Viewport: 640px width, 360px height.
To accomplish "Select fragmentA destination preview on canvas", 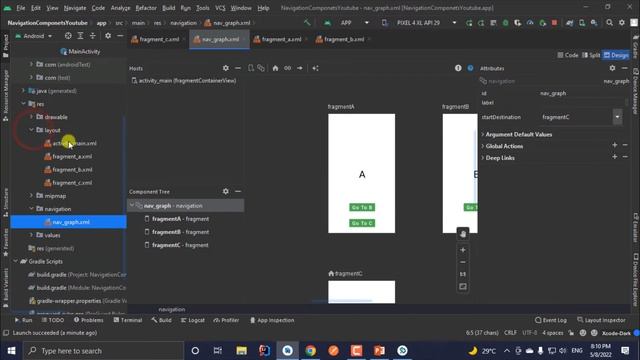I will pos(362,173).
